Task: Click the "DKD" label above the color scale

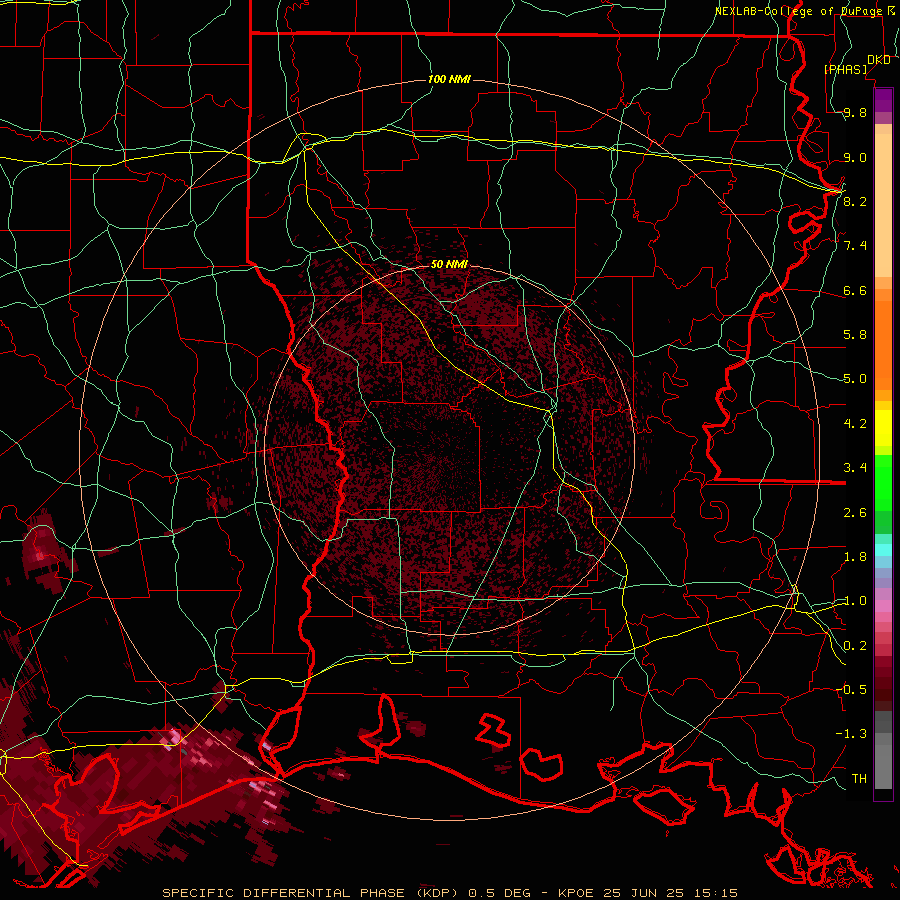Action: point(879,60)
